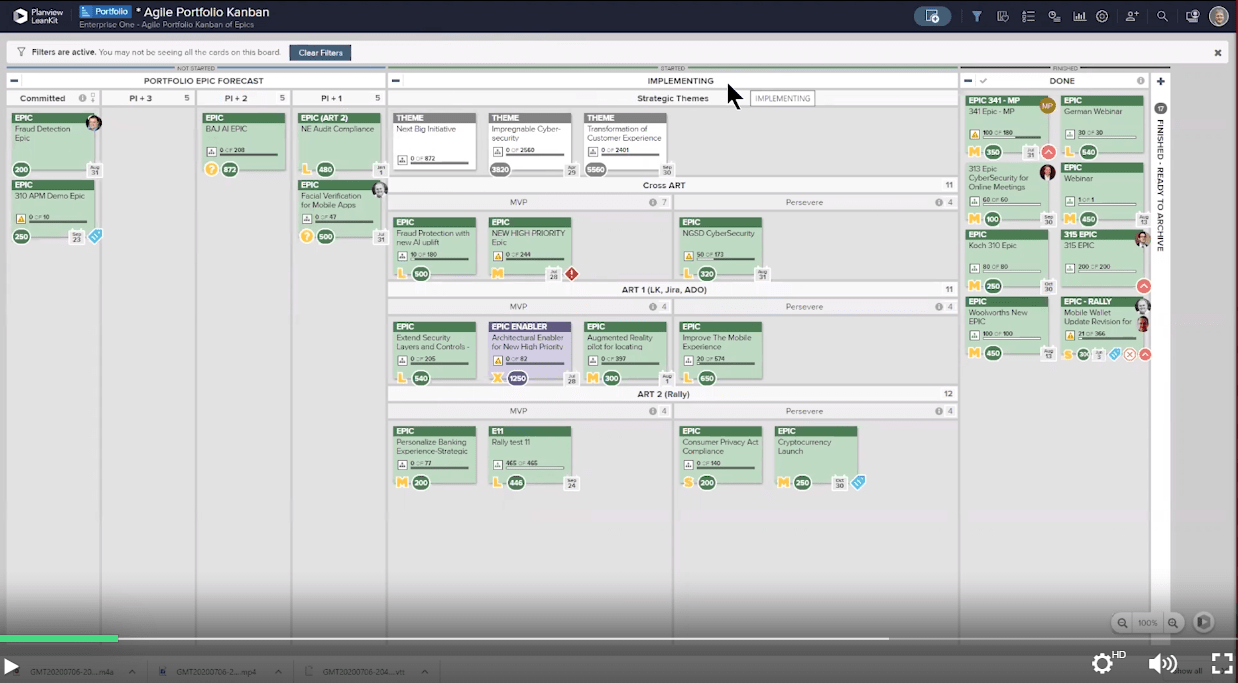The width and height of the screenshot is (1238, 683).
Task: Click the NGSD CyberSecurity card title
Action: click(x=718, y=233)
